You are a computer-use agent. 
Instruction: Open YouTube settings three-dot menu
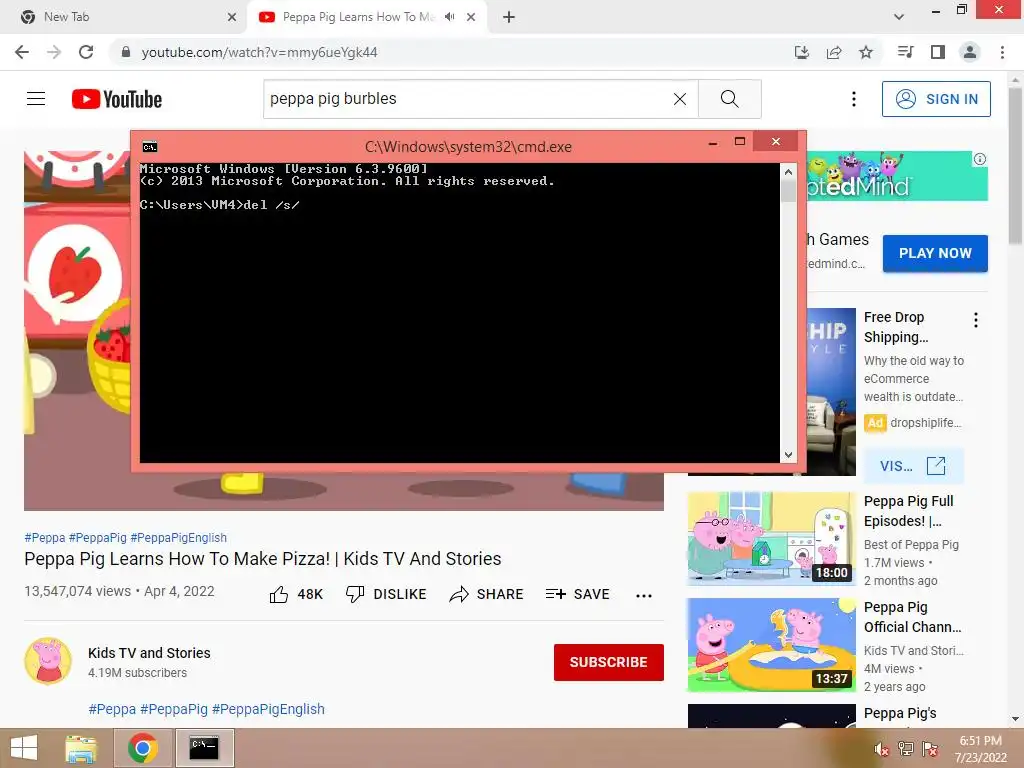(854, 99)
